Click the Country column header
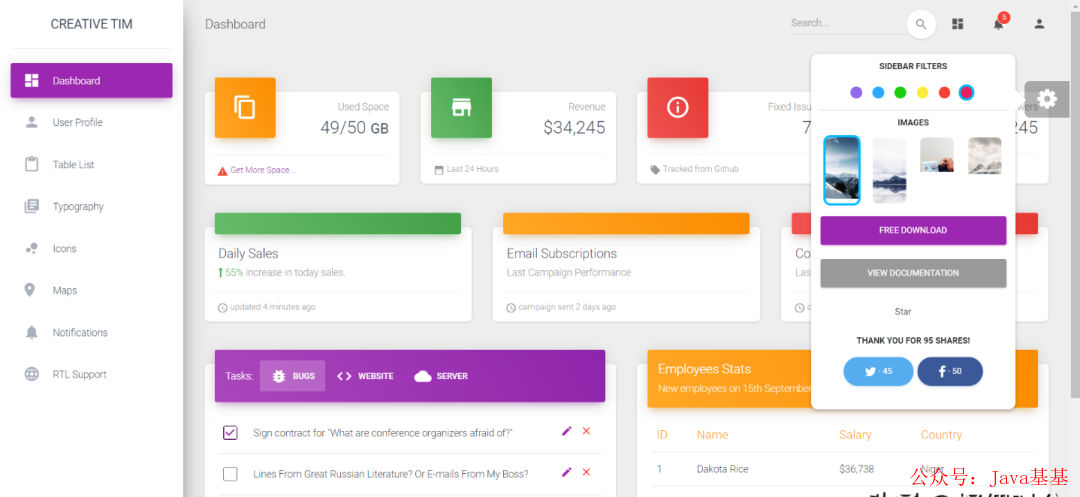Image resolution: width=1080 pixels, height=497 pixels. click(941, 435)
